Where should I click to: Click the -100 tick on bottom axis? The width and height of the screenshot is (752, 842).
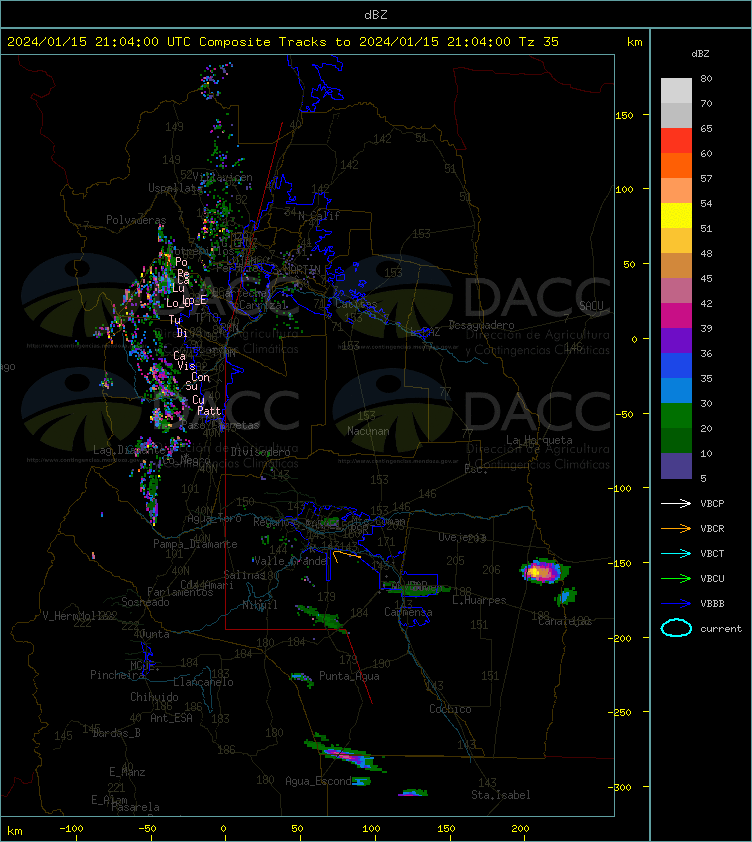click(71, 829)
